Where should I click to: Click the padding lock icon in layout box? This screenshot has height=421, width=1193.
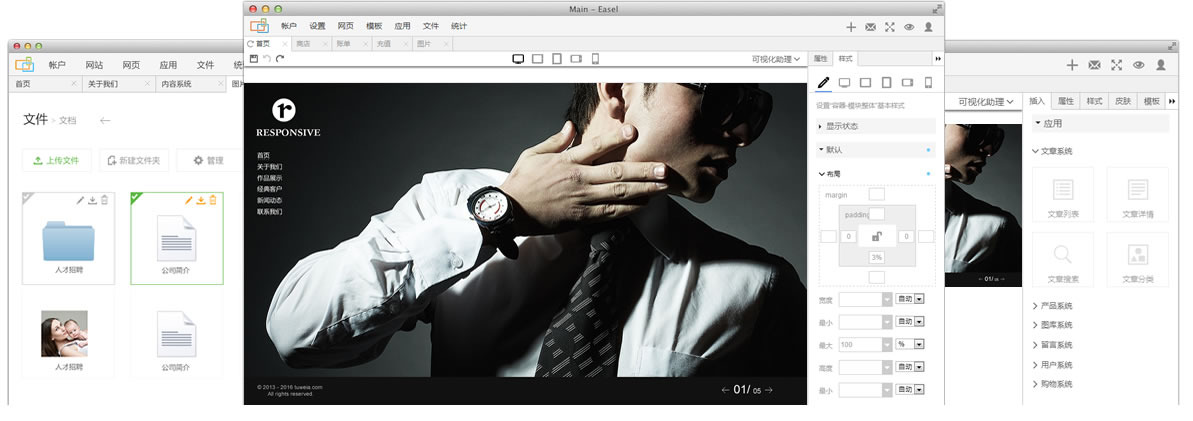(876, 236)
